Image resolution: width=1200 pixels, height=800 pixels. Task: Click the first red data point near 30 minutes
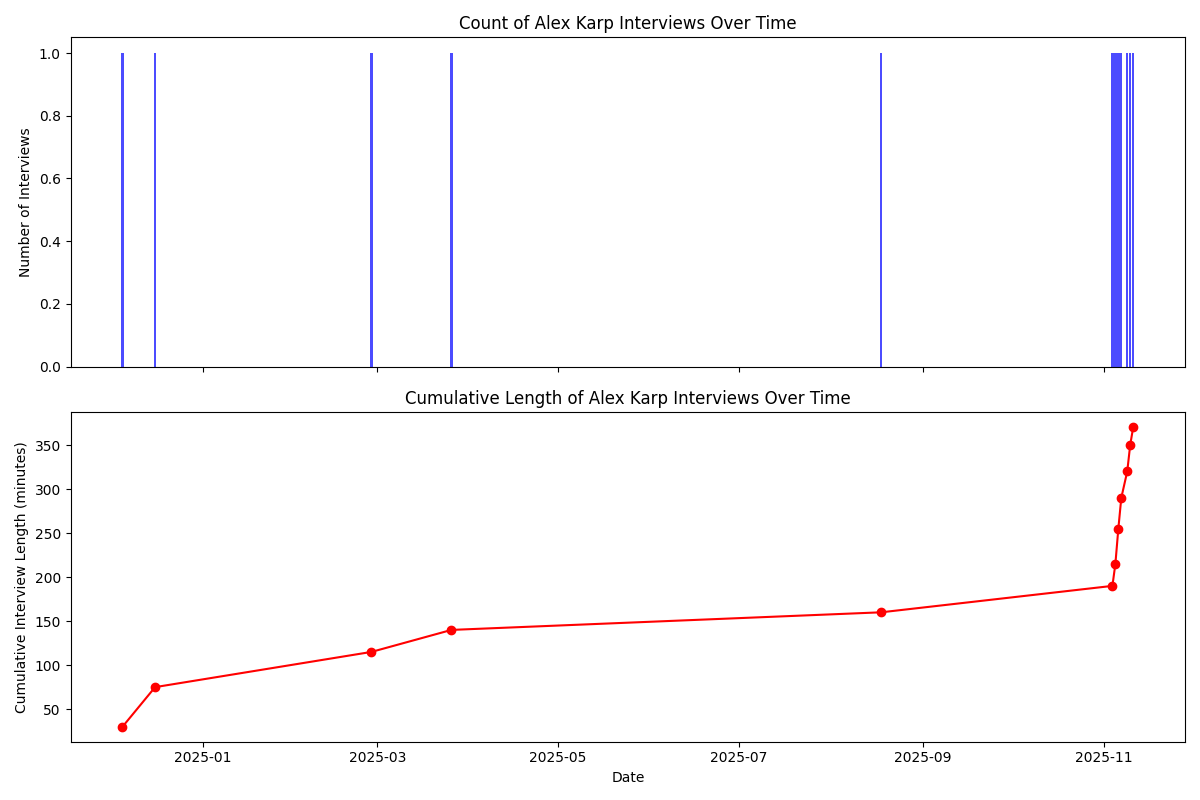122,727
